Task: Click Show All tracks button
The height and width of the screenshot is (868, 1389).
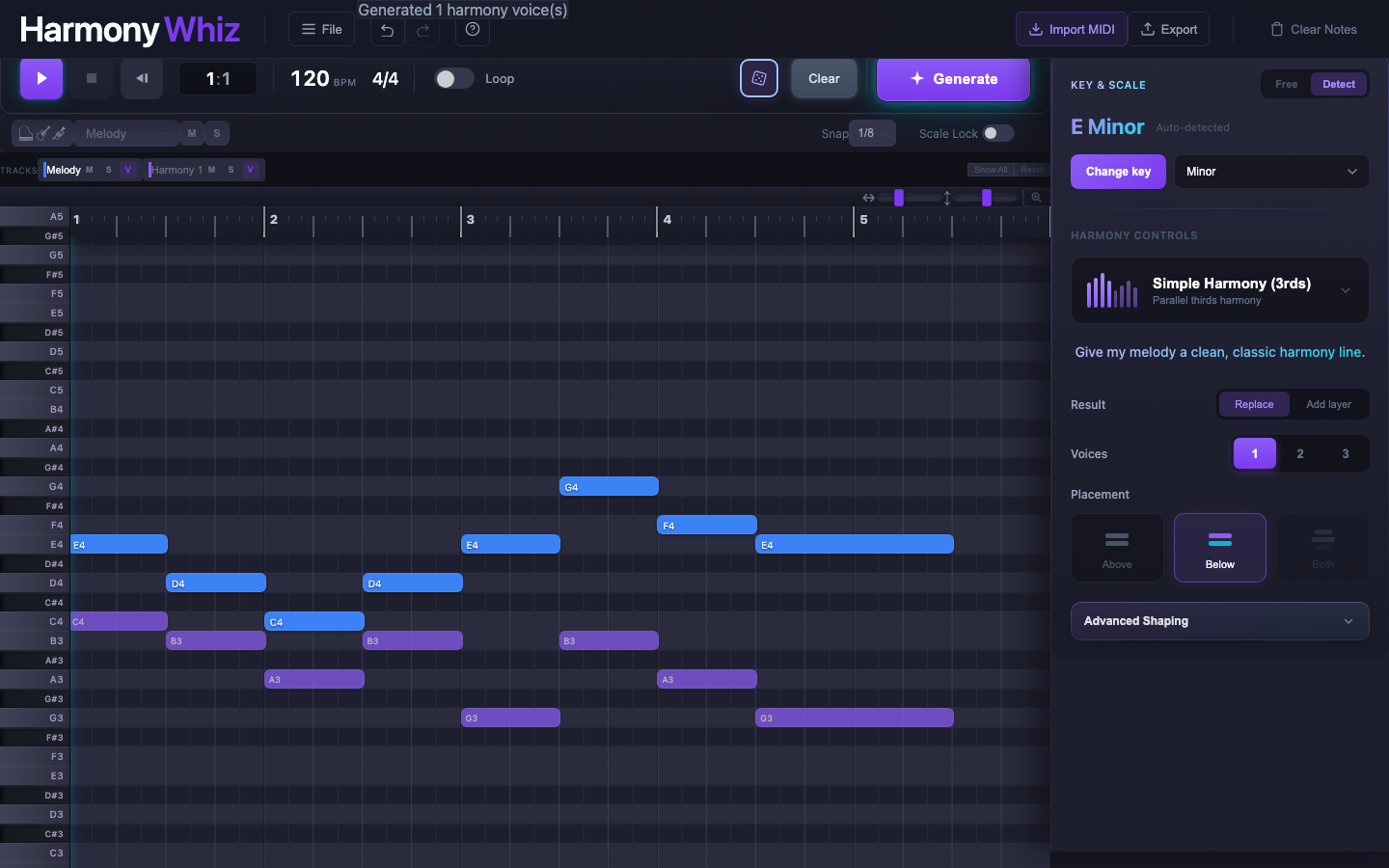Action: pyautogui.click(x=991, y=170)
